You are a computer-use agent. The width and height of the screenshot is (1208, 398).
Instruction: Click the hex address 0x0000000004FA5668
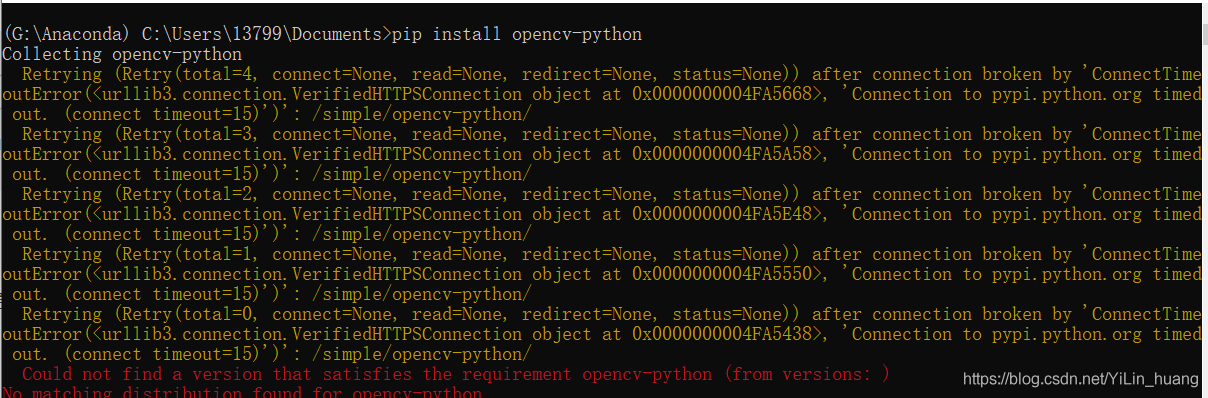[x=722, y=94]
